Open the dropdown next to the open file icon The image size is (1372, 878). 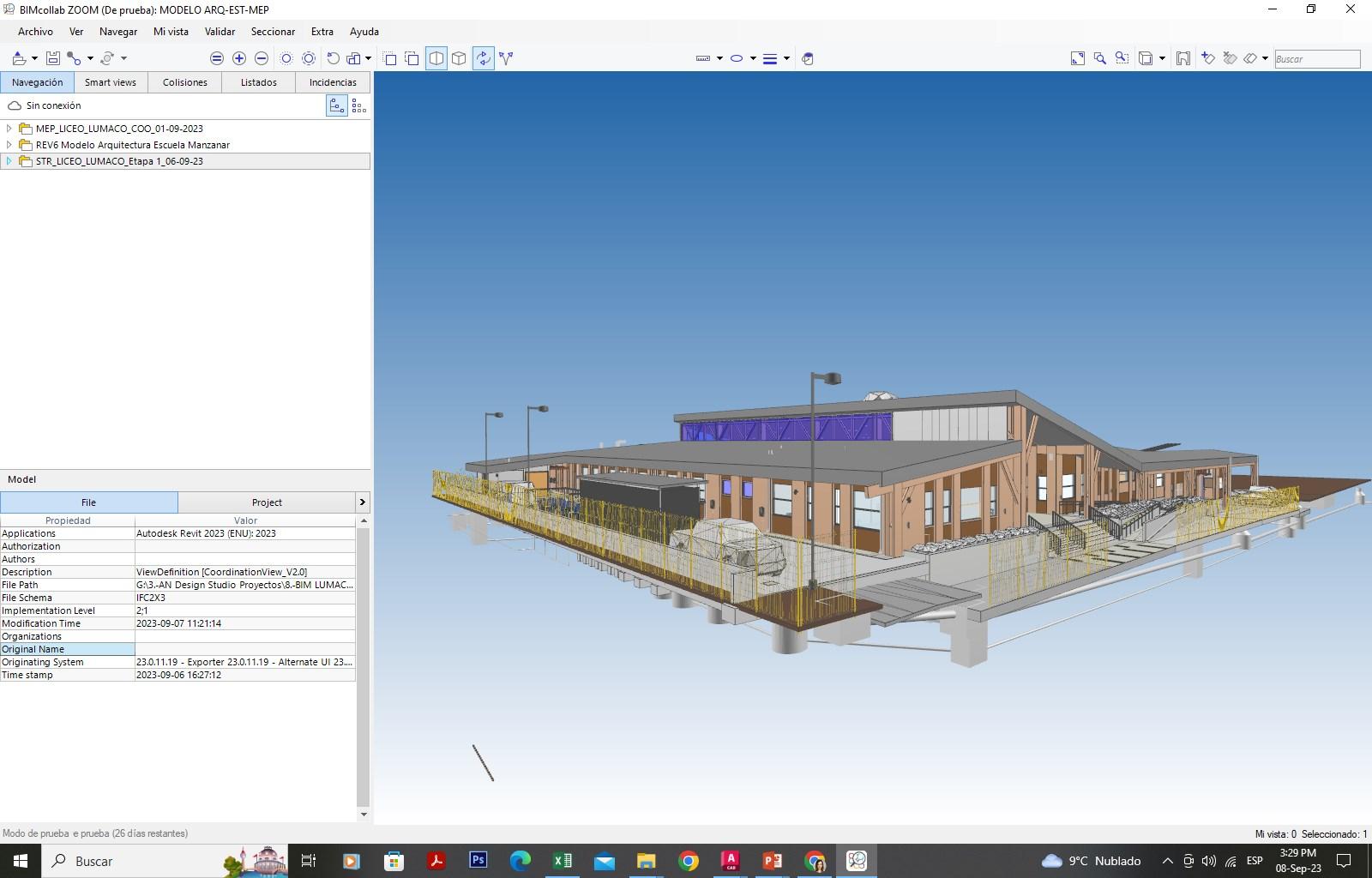pyautogui.click(x=34, y=58)
